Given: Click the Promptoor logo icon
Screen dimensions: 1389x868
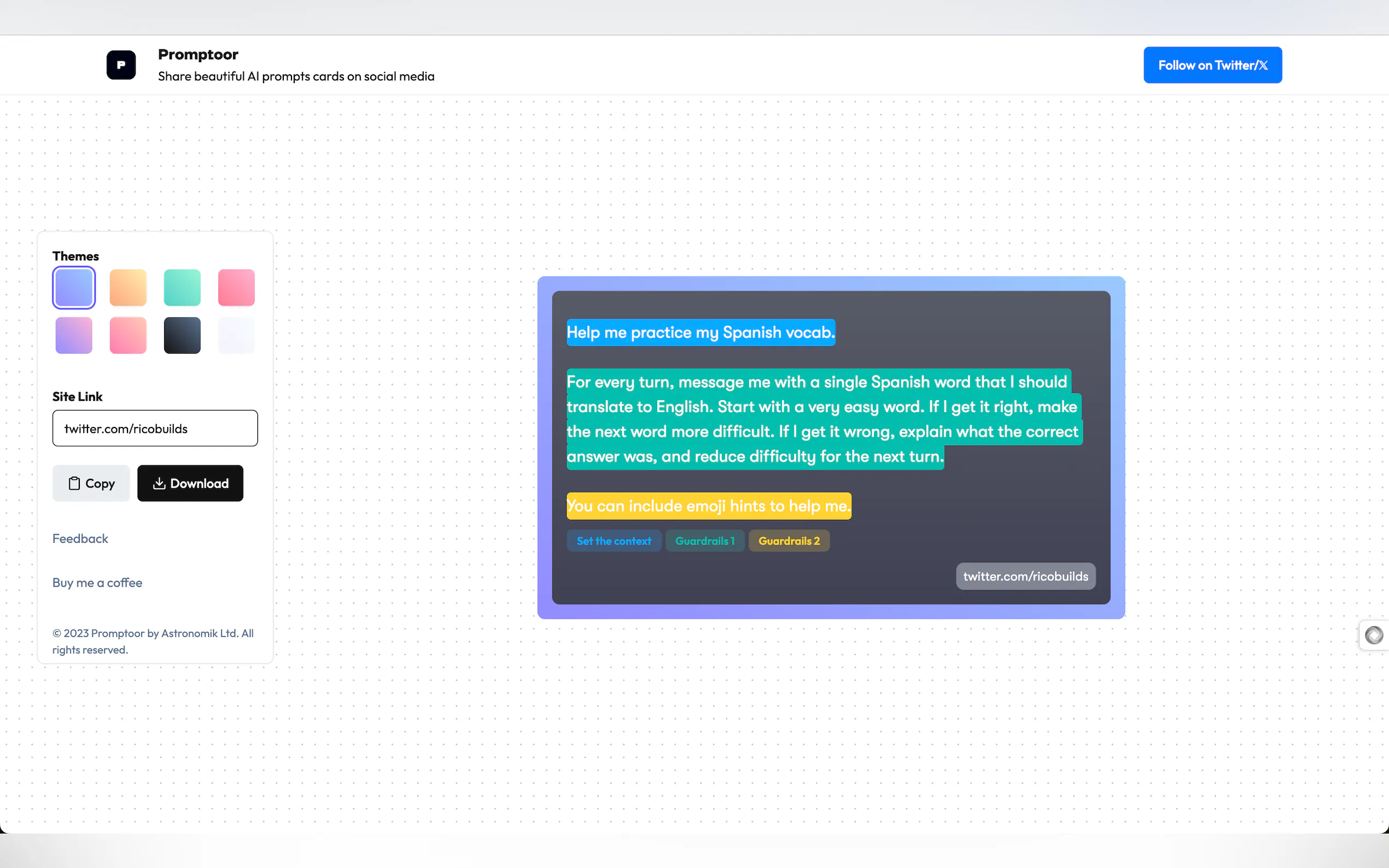Looking at the screenshot, I should point(121,65).
